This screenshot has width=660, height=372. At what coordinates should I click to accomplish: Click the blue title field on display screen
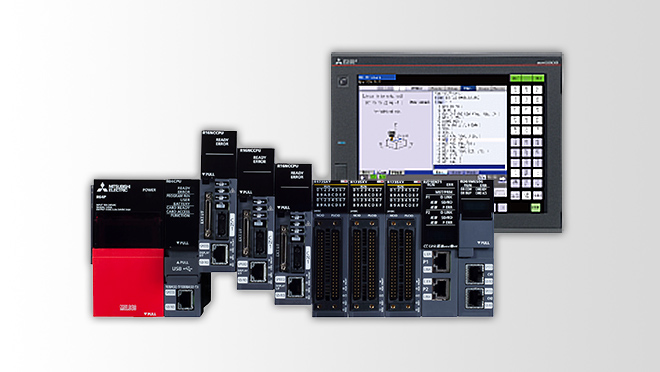pos(376,77)
